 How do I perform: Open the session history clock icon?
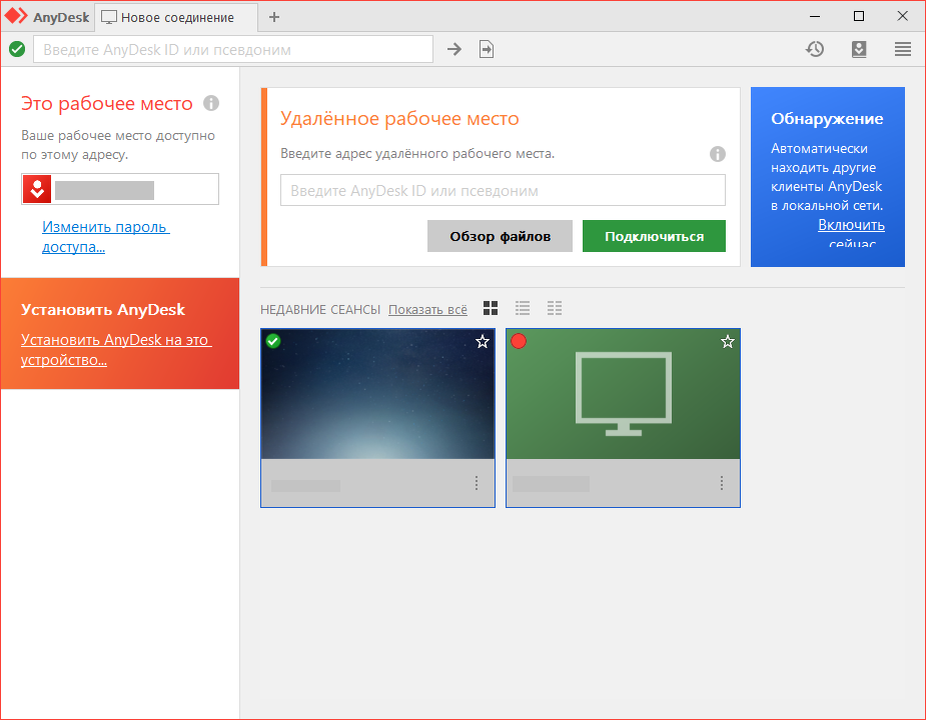(815, 49)
